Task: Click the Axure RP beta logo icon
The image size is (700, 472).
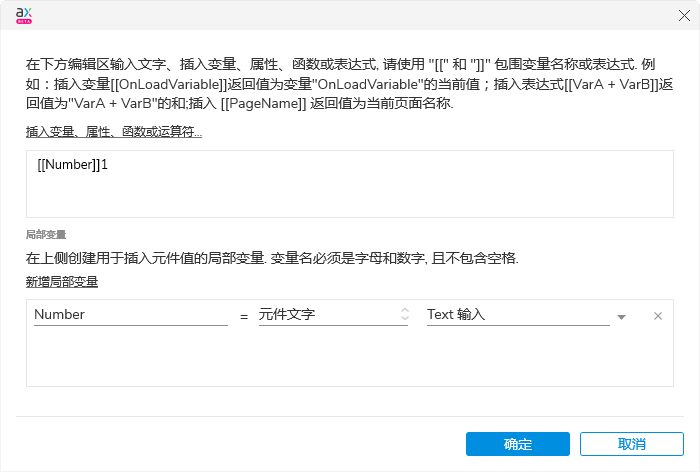Action: click(24, 16)
